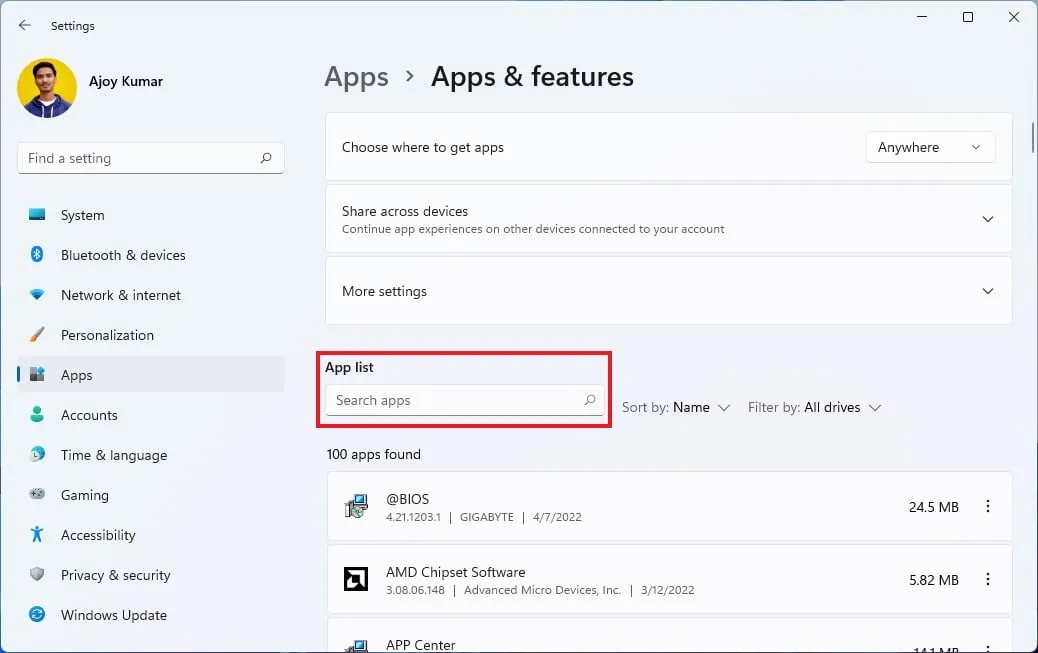The width and height of the screenshot is (1038, 653).
Task: Click the Personalization paintbrush icon
Action: tap(37, 335)
